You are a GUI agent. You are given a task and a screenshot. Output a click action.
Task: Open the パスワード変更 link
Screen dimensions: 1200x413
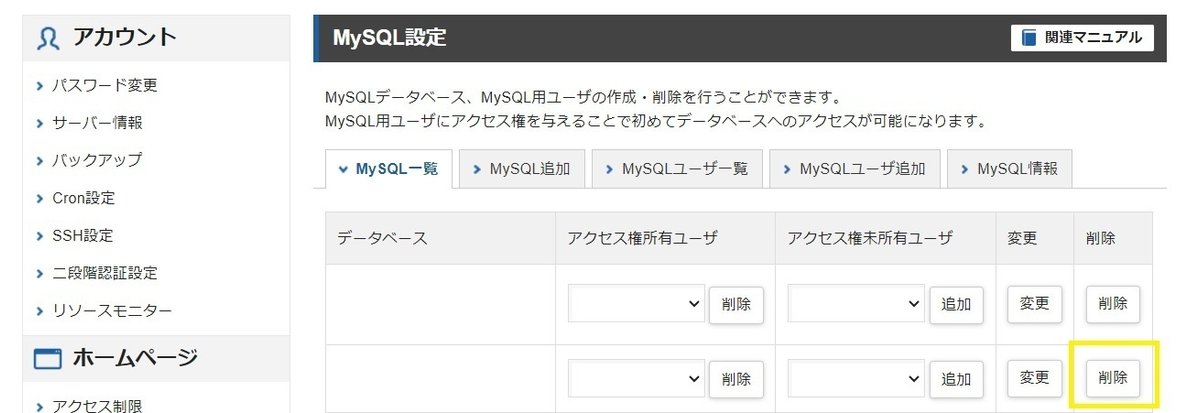105,85
